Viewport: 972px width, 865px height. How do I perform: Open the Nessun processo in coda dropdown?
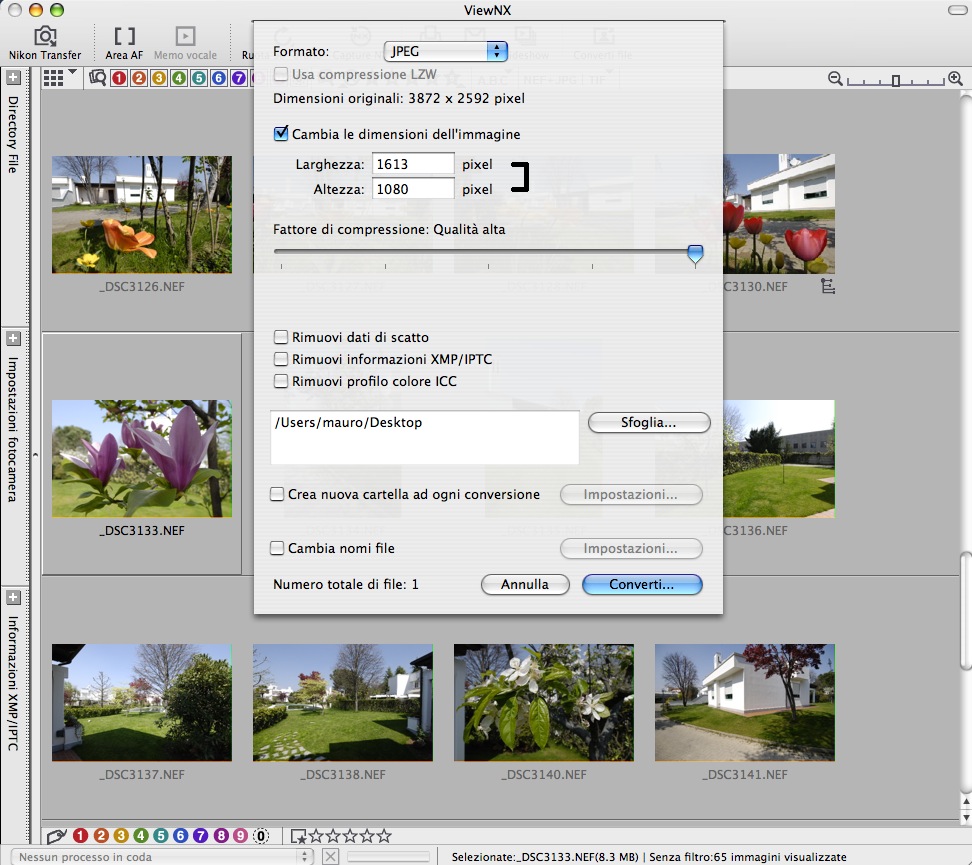pos(158,857)
